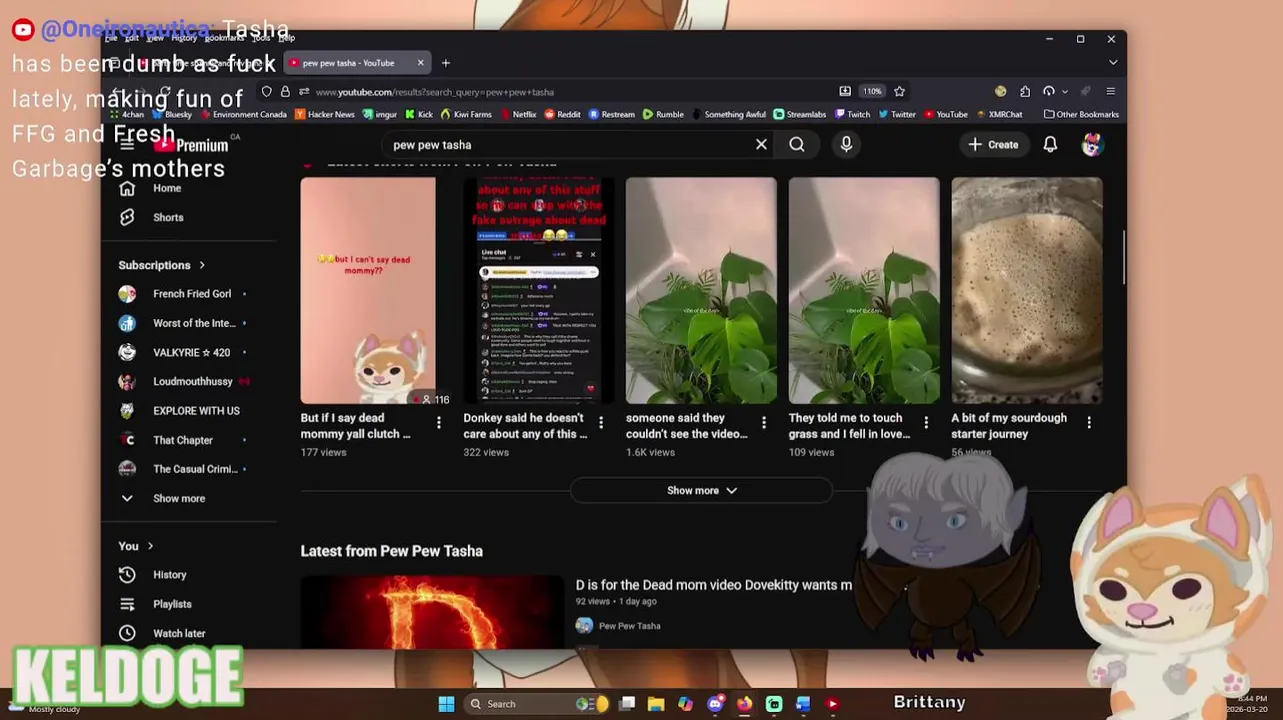1283x720 pixels.
Task: Open File Explorer from taskbar
Action: (x=655, y=704)
